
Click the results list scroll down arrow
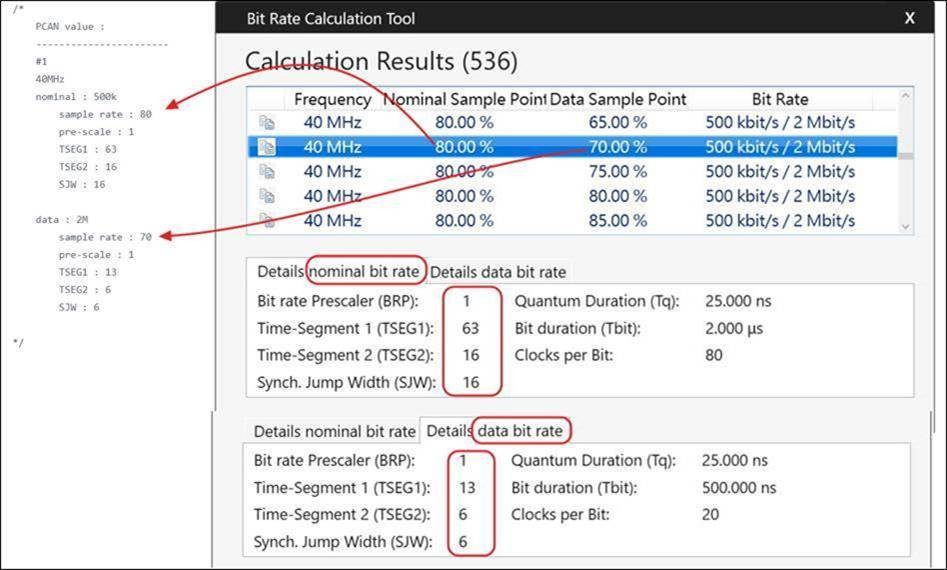click(x=905, y=226)
